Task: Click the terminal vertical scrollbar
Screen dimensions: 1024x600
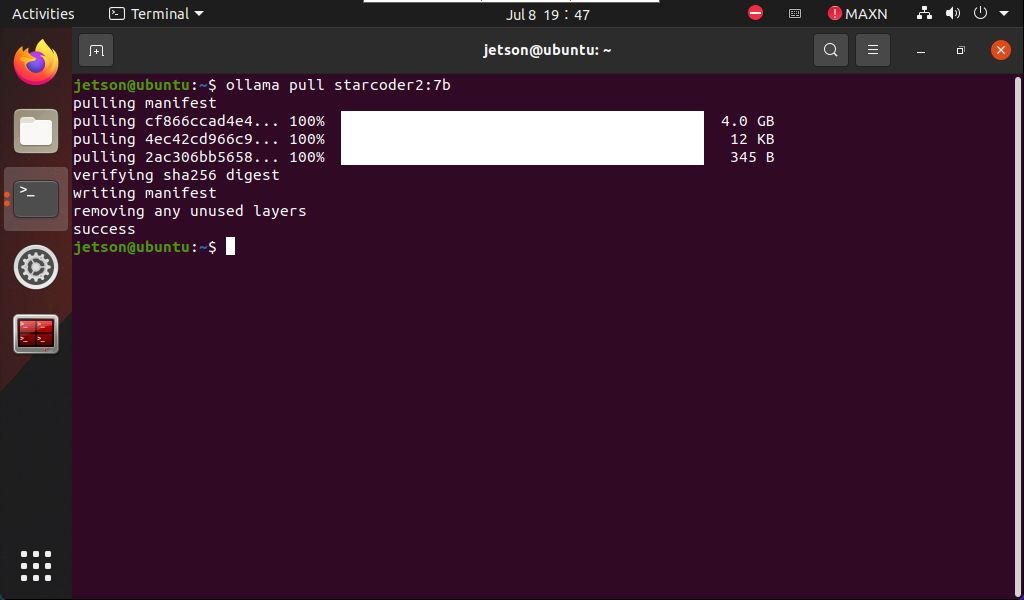Action: (x=1017, y=337)
